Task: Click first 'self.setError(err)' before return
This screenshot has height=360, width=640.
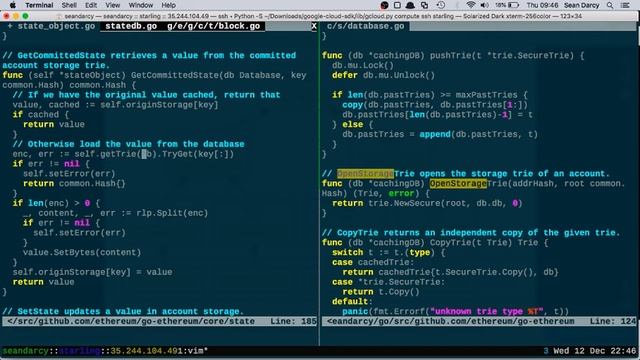Action: (69, 173)
